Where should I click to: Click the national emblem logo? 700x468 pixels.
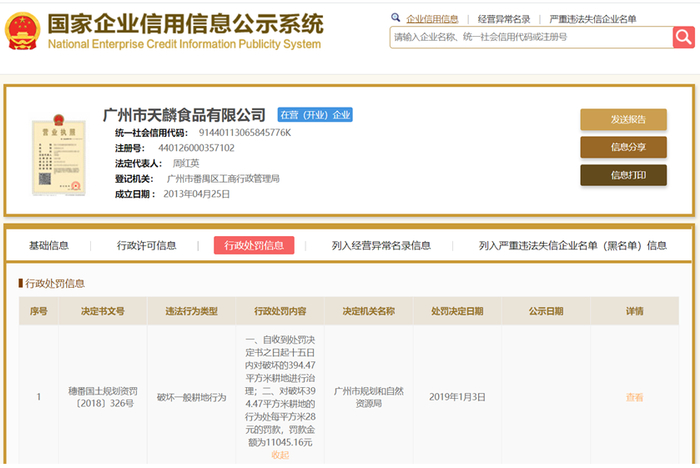(22, 31)
